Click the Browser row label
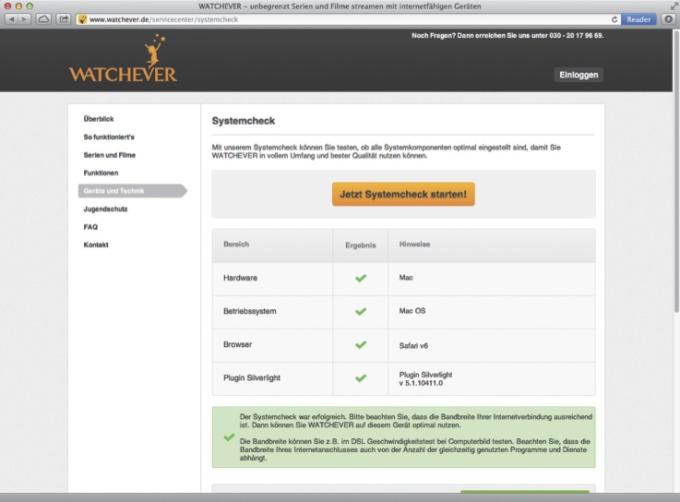The image size is (680, 502). pyautogui.click(x=237, y=345)
